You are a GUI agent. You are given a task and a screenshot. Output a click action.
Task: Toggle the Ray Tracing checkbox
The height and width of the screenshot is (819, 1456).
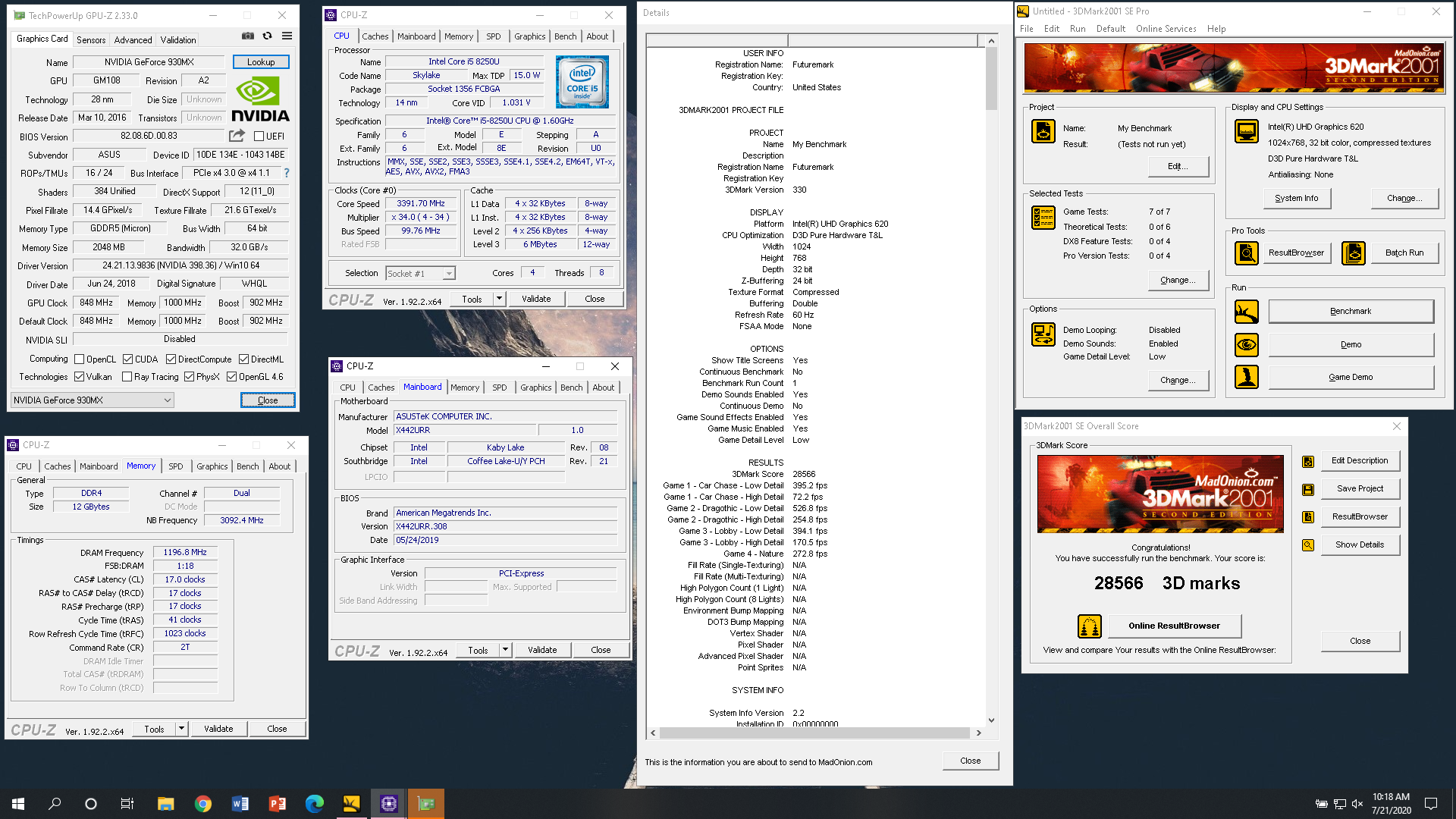pyautogui.click(x=127, y=377)
